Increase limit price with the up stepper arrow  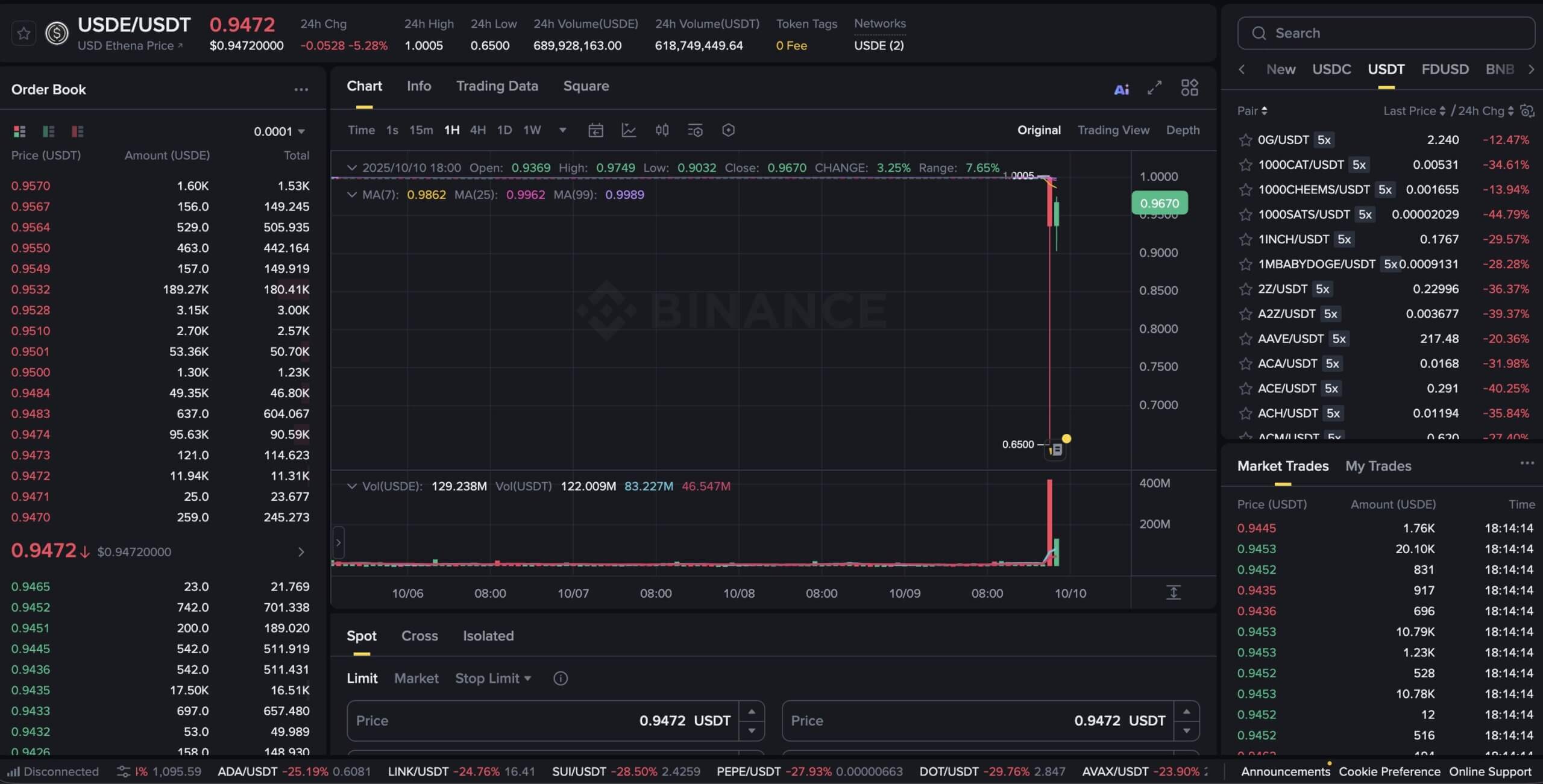(752, 712)
